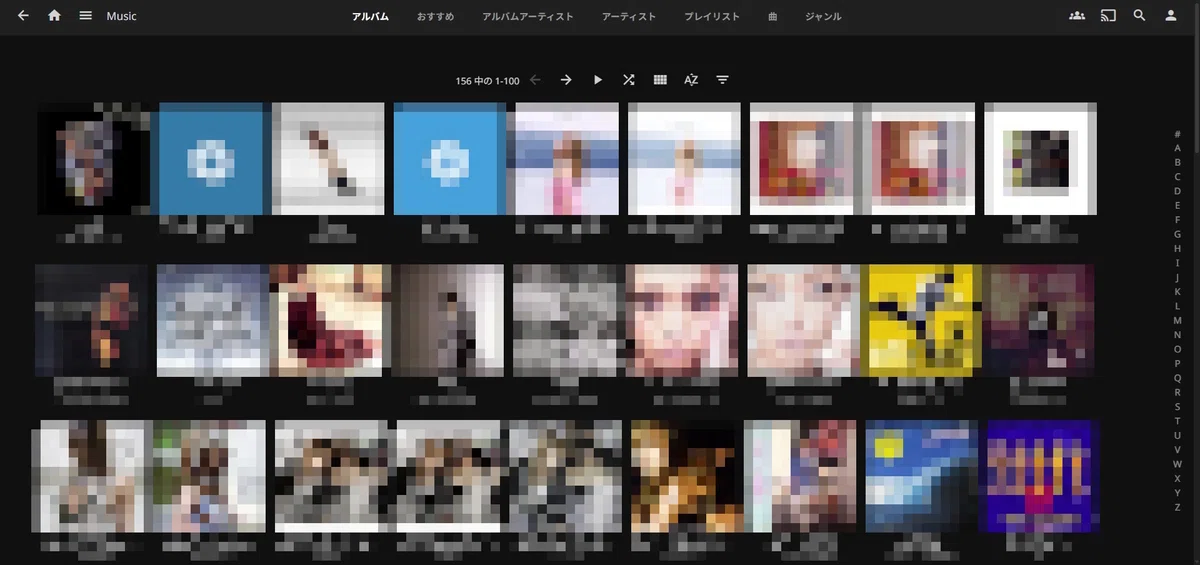The height and width of the screenshot is (565, 1200).
Task: Jump to letter Z in alphabet picker
Action: (1178, 507)
